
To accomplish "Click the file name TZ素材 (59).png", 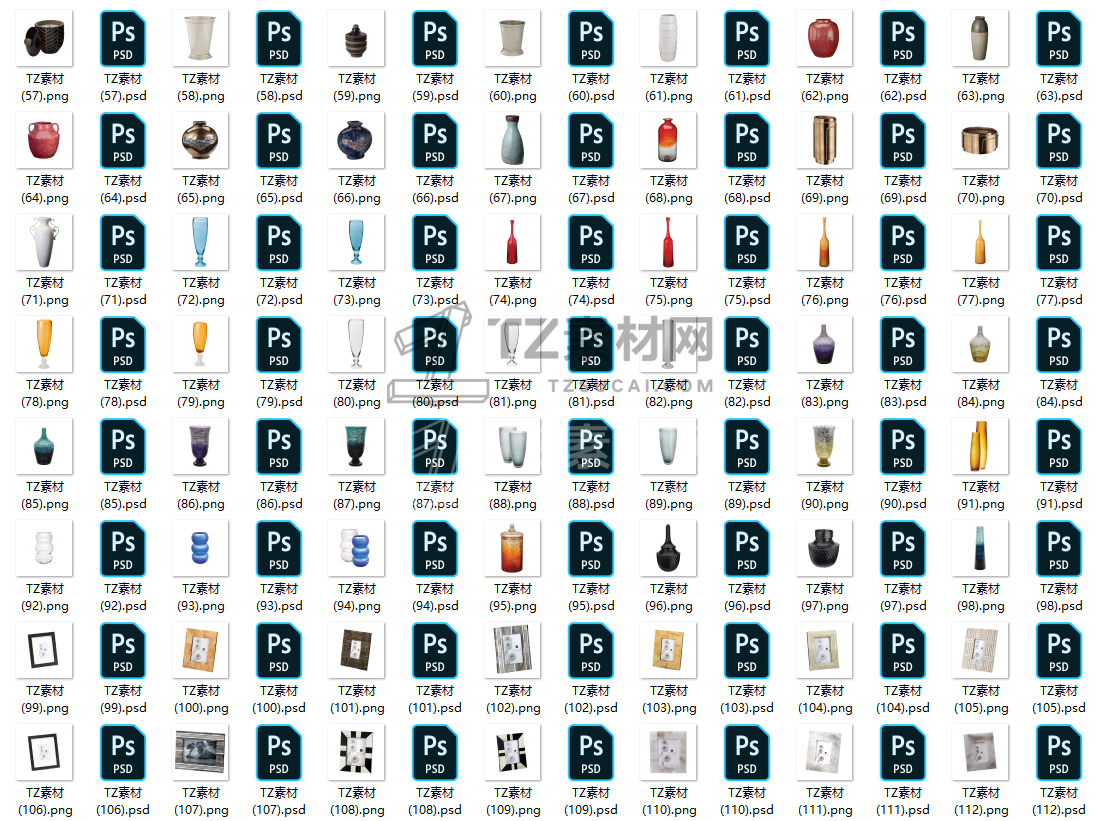I will coord(356,88).
